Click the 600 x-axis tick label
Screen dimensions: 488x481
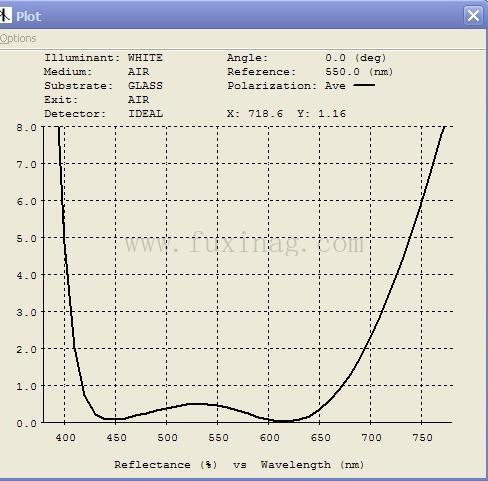[269, 437]
